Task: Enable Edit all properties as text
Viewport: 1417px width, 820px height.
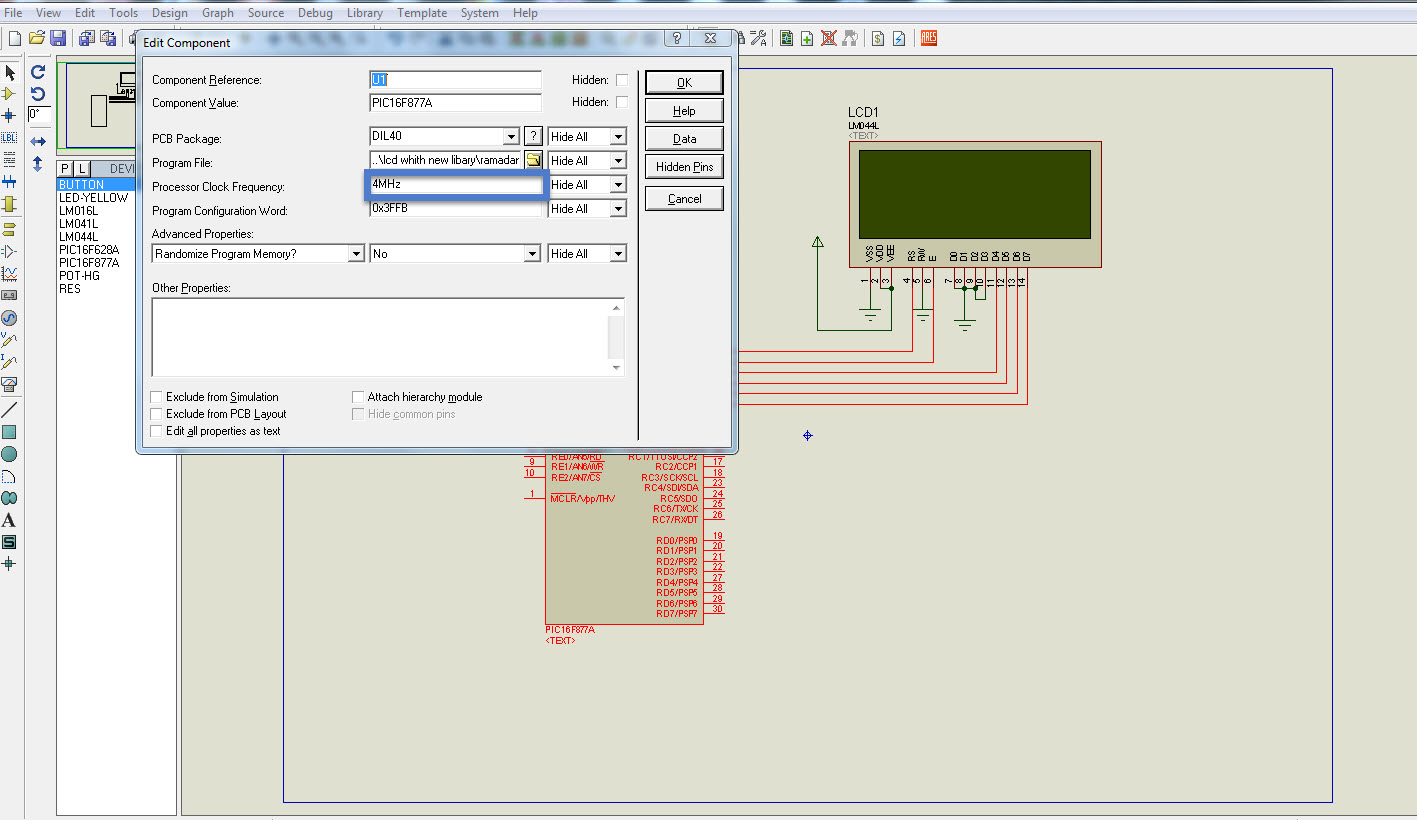Action: pos(156,431)
